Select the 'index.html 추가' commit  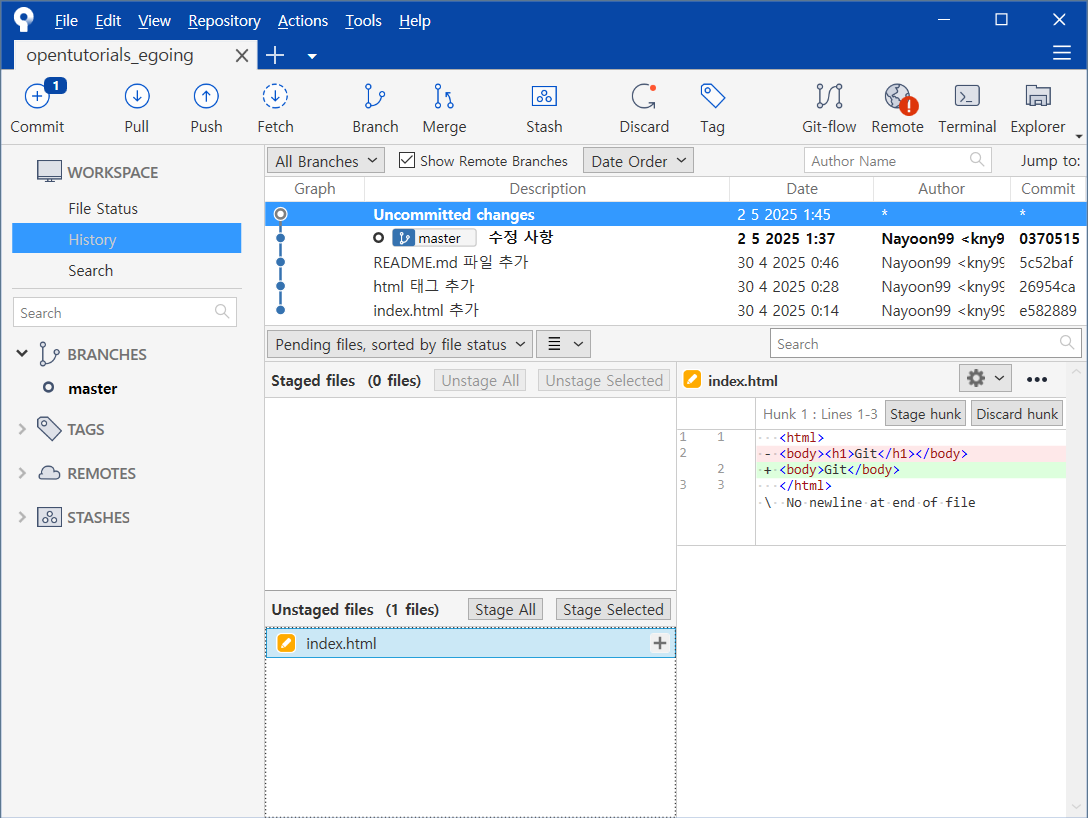(x=675, y=310)
